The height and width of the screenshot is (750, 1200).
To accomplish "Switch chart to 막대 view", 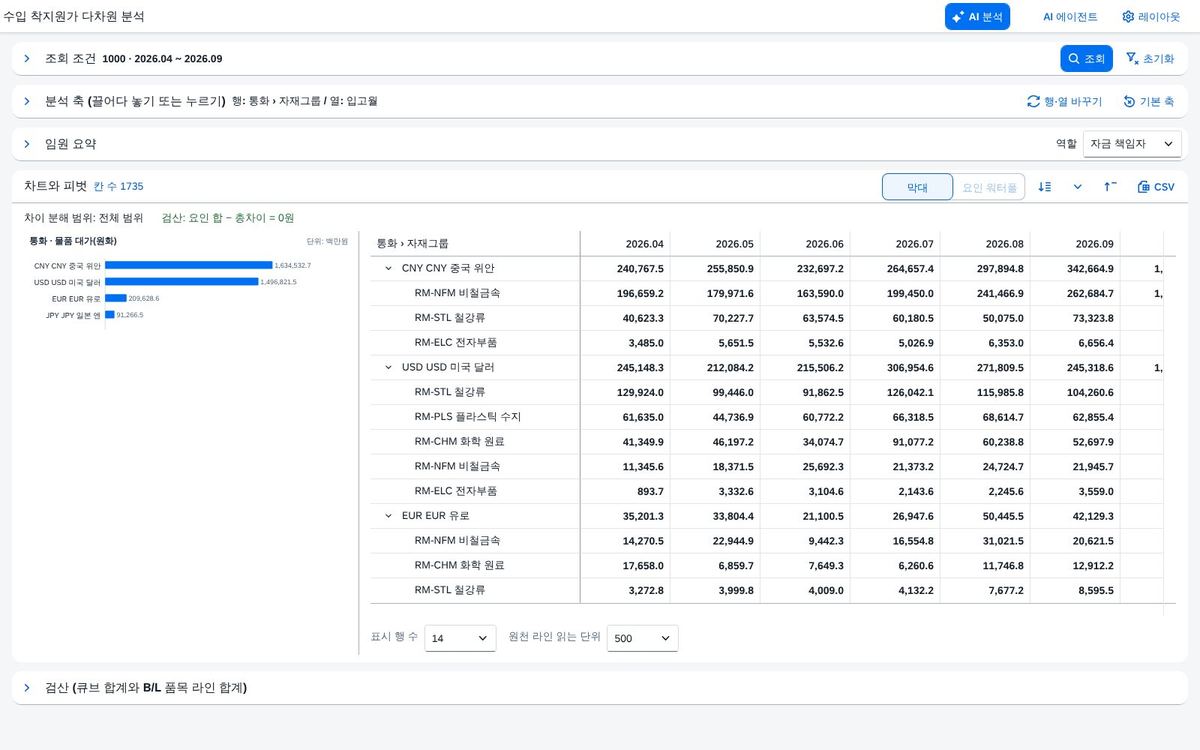I will (917, 187).
